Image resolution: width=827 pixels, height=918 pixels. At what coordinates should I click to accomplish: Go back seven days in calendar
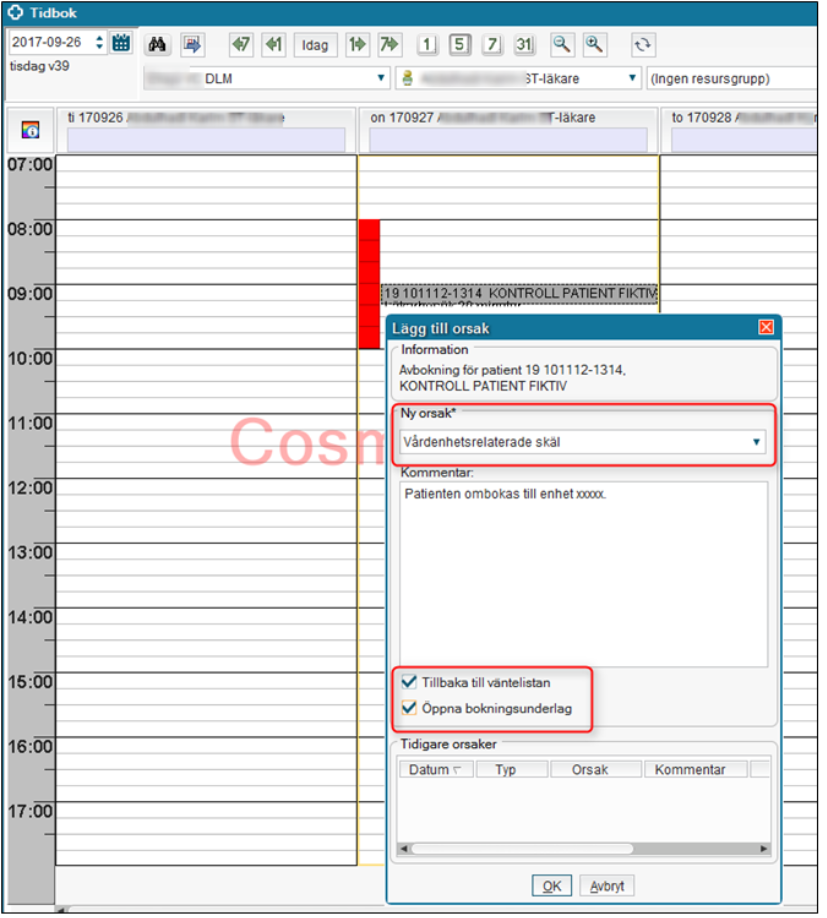[x=241, y=44]
